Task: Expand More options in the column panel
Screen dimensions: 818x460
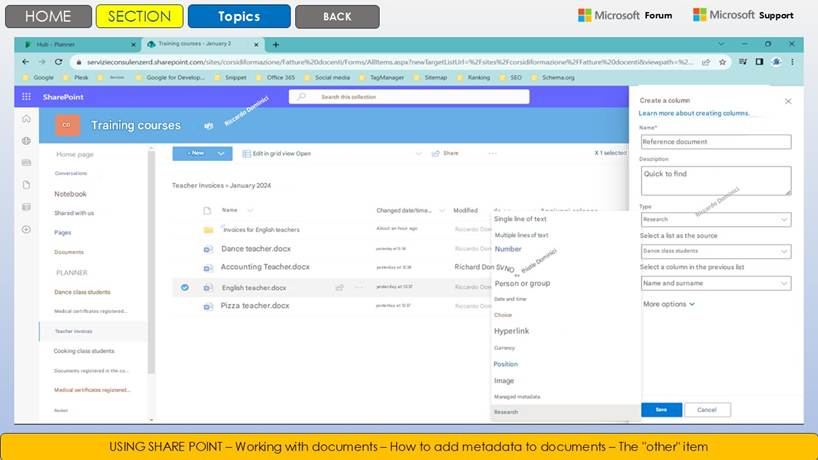Action: click(668, 304)
